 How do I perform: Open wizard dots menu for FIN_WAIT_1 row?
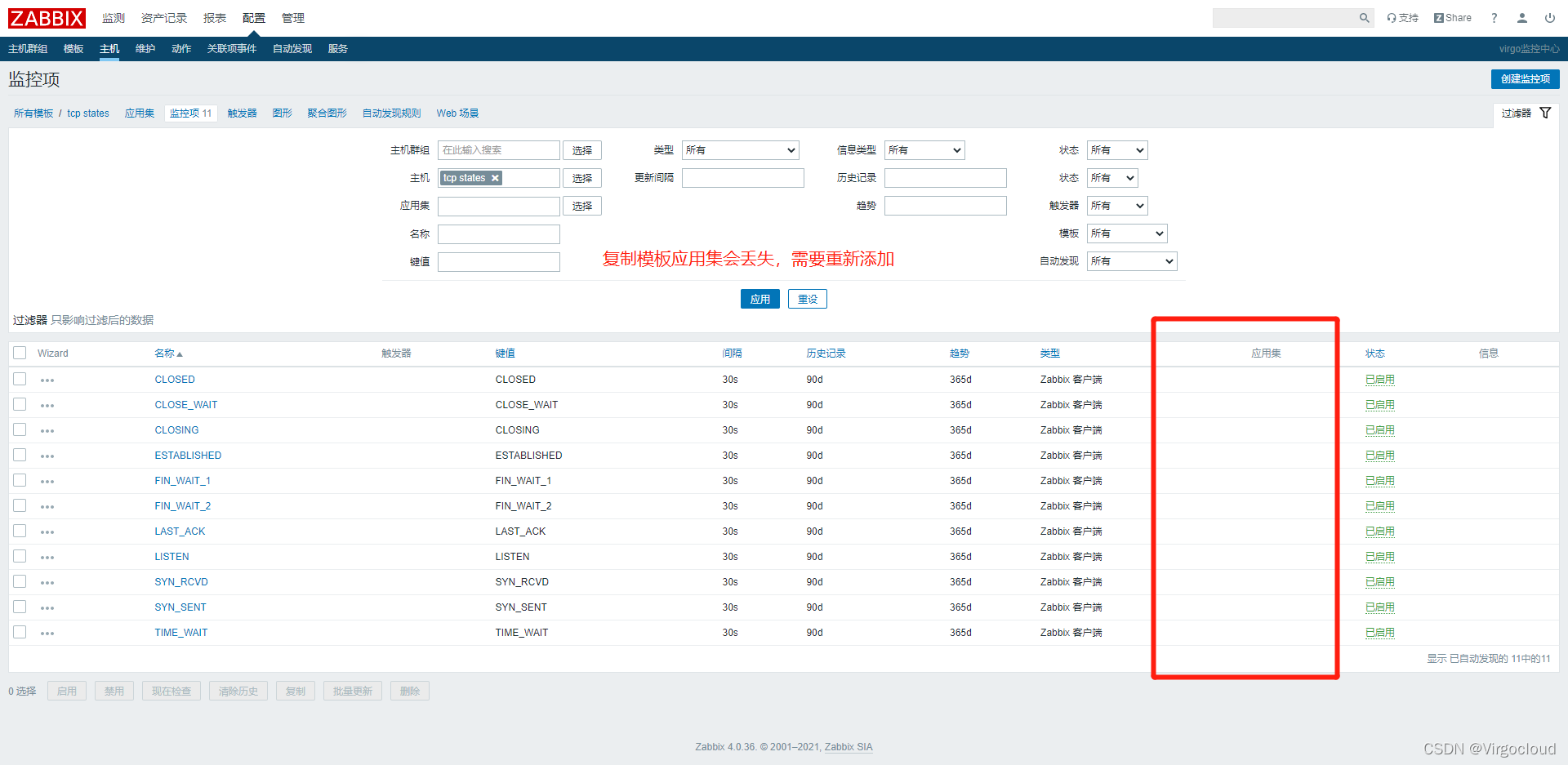[47, 482]
